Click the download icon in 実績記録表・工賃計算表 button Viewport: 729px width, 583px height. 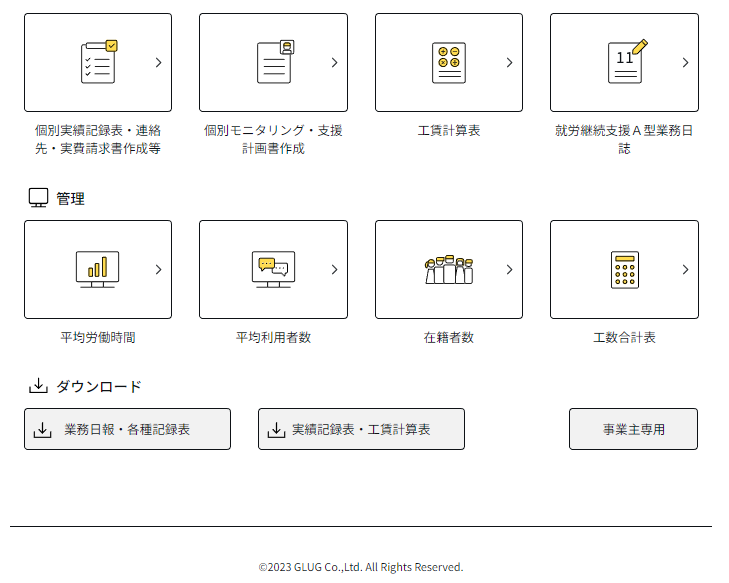pos(277,430)
